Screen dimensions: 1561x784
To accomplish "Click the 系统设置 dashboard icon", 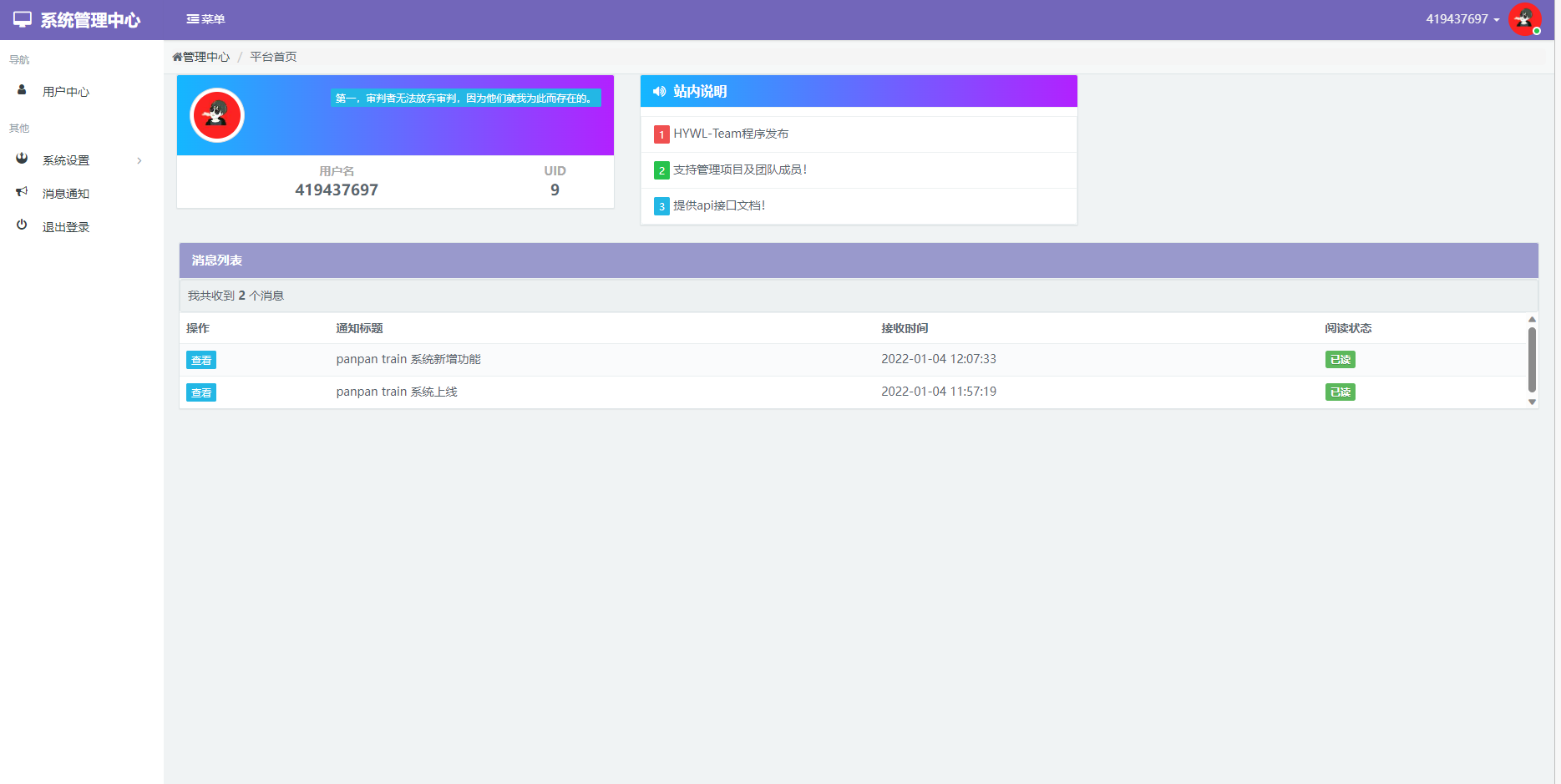I will (22, 159).
